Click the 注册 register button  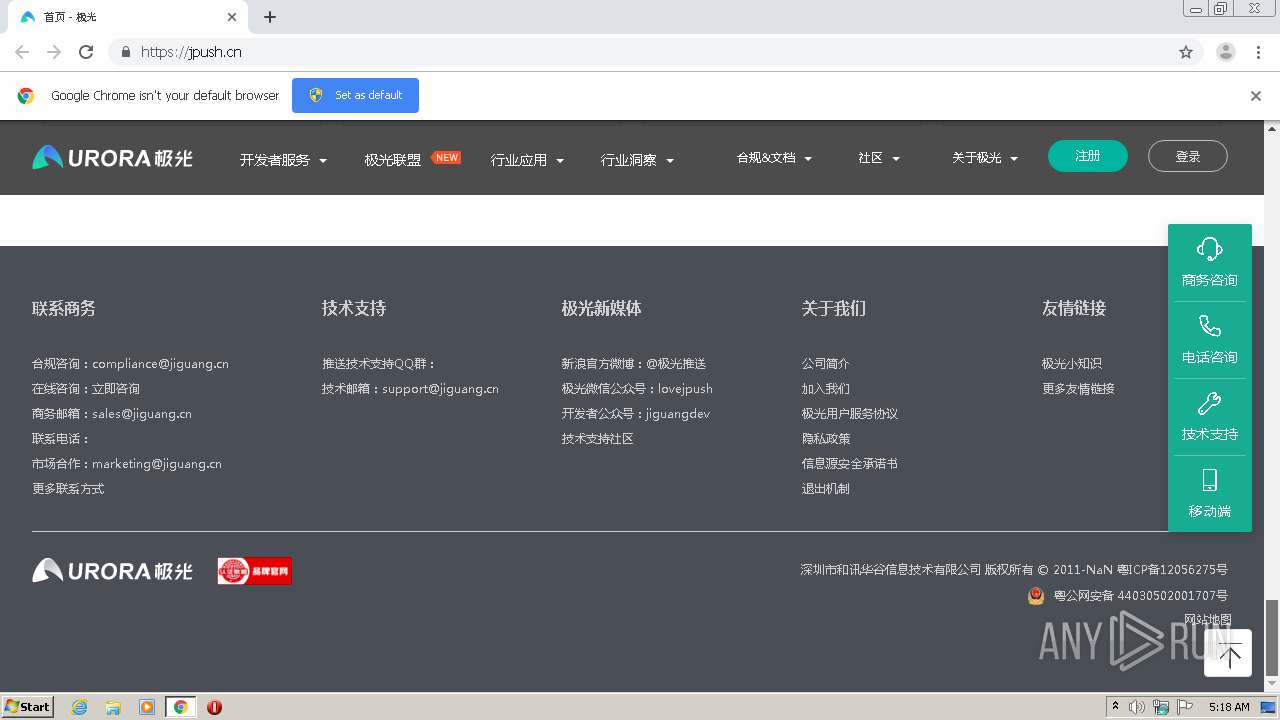point(1088,156)
